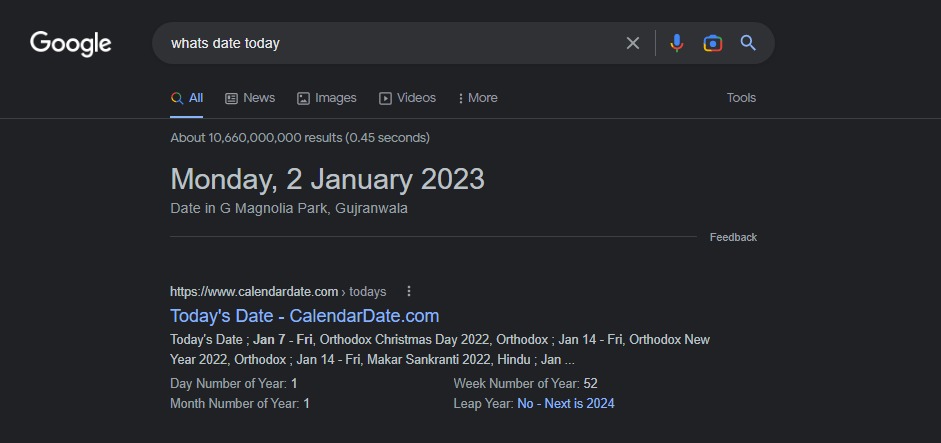Click the "Monday, 2 January 2023" date text
This screenshot has width=941, height=443.
[x=327, y=179]
